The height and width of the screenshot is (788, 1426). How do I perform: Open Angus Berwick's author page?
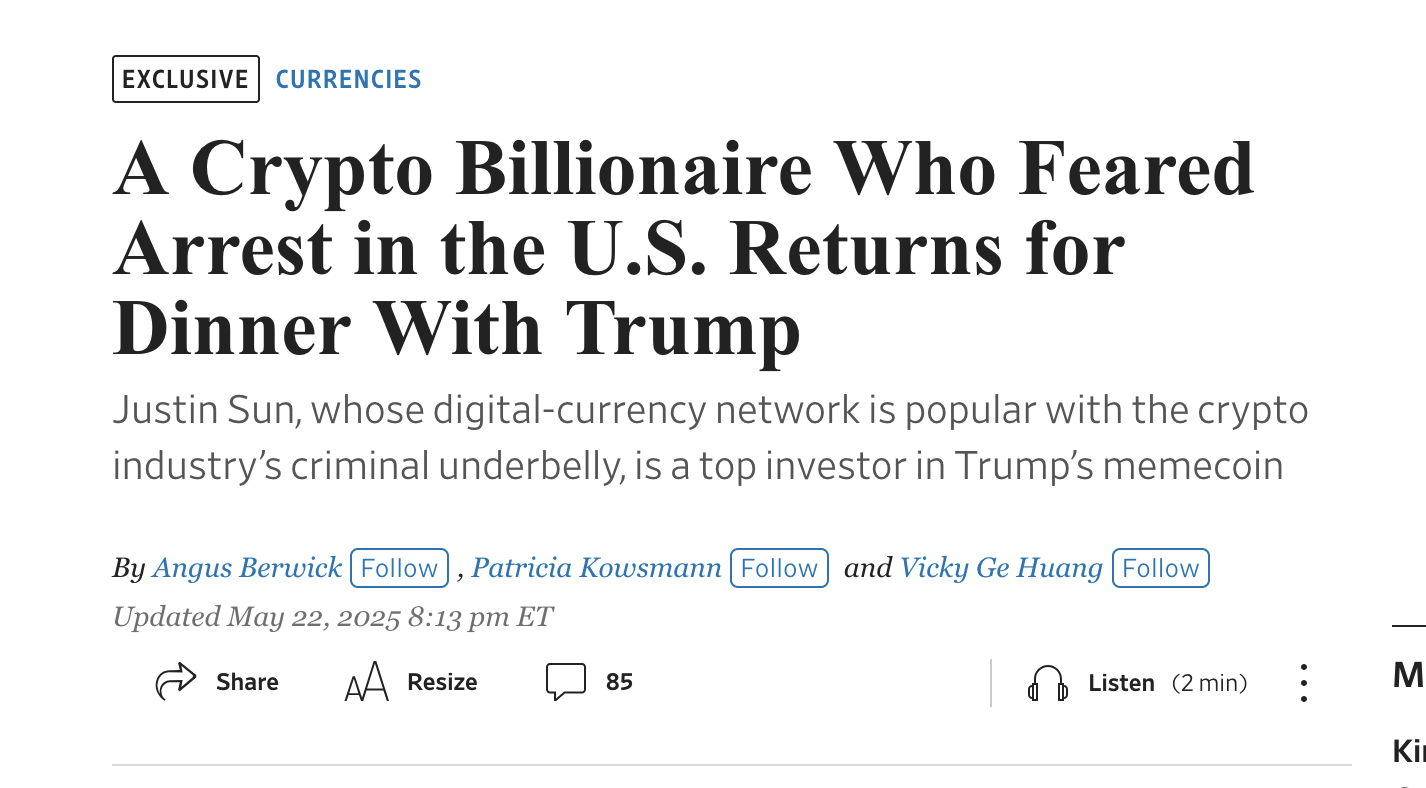tap(247, 568)
